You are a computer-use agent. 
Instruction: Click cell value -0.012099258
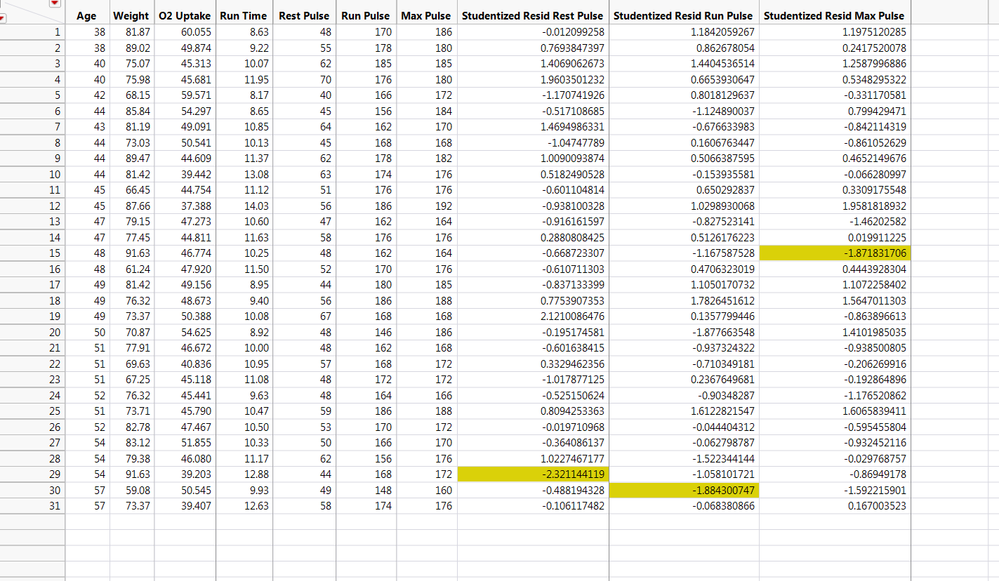(x=573, y=32)
